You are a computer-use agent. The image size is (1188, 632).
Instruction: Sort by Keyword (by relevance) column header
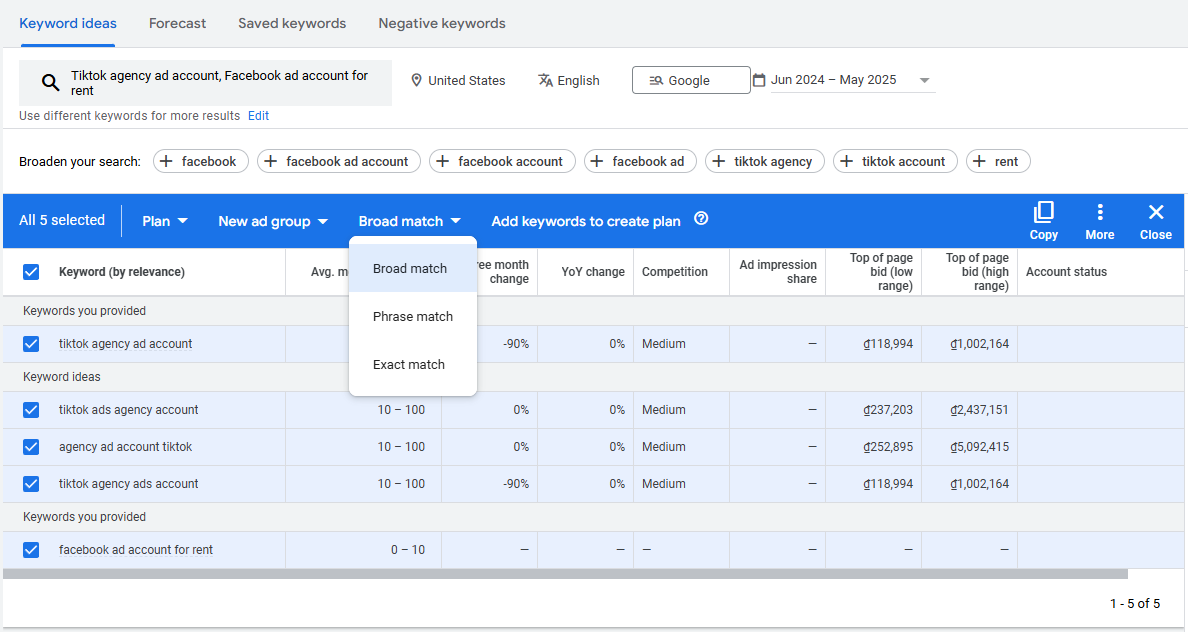tap(122, 272)
